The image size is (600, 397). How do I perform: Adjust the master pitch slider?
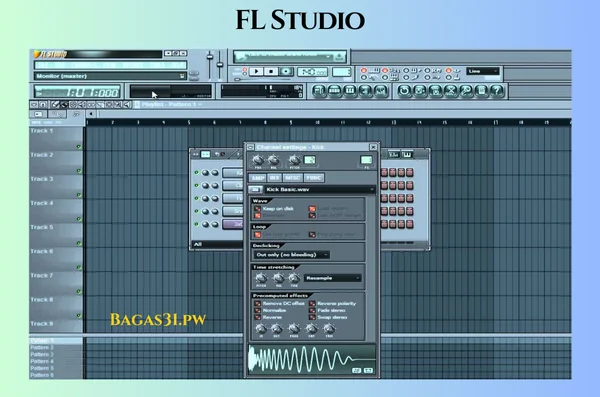220,65
